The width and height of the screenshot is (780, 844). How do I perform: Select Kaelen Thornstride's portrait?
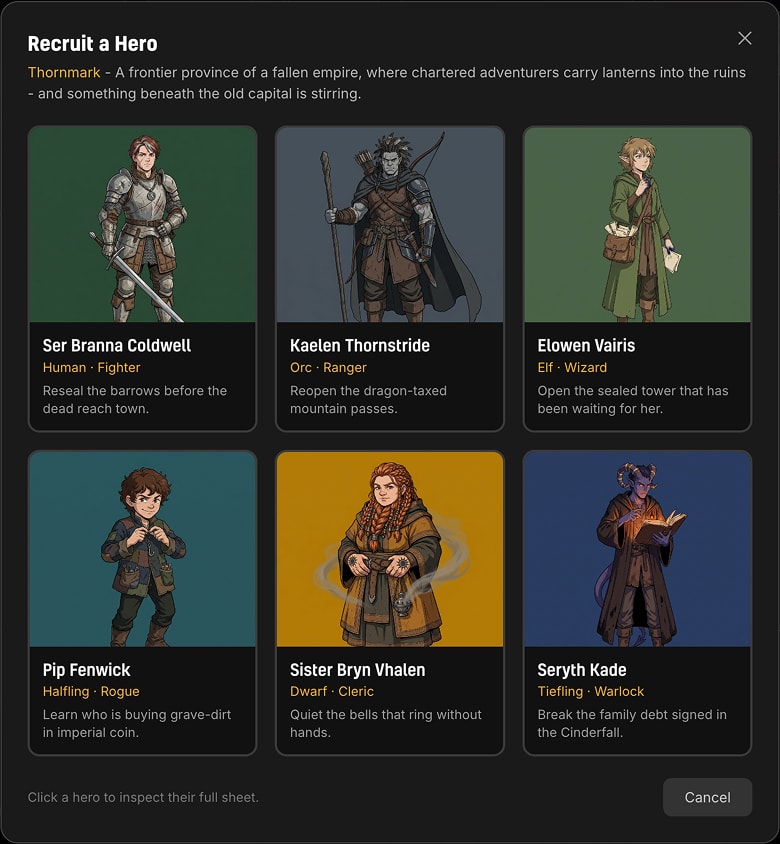click(x=390, y=224)
